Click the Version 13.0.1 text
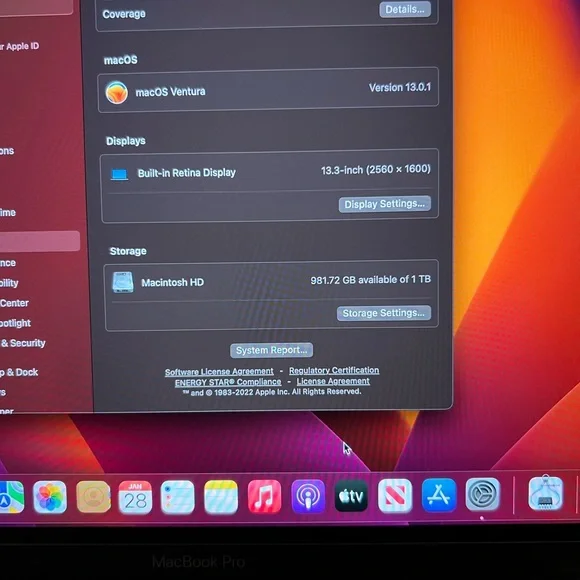This screenshot has width=580, height=580. click(x=399, y=88)
